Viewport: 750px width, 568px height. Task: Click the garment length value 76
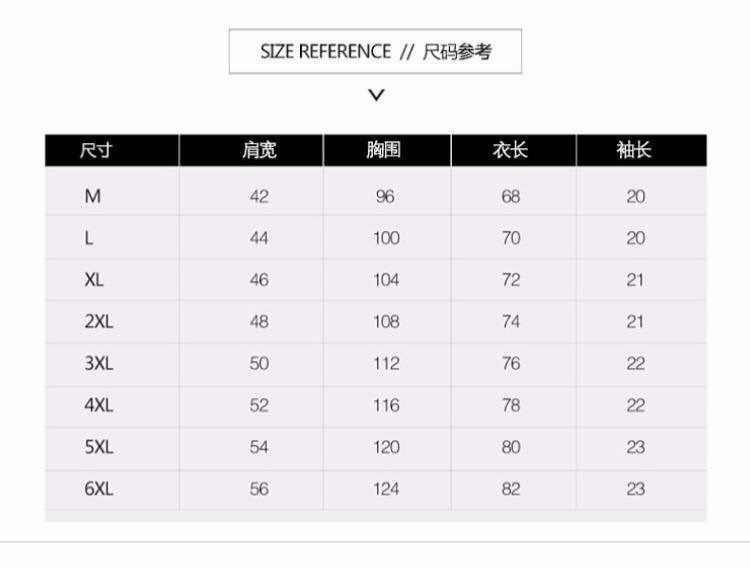[x=511, y=364]
